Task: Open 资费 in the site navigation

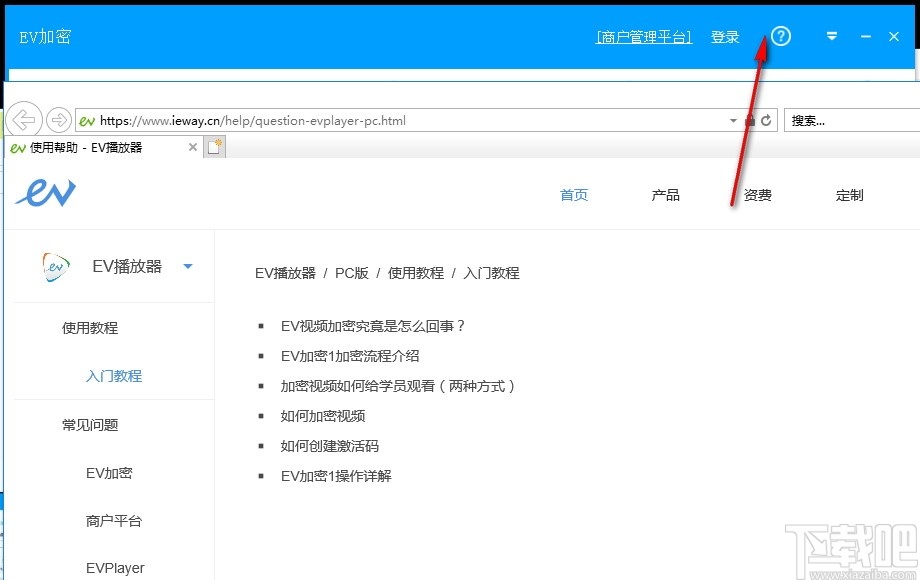Action: [x=758, y=195]
